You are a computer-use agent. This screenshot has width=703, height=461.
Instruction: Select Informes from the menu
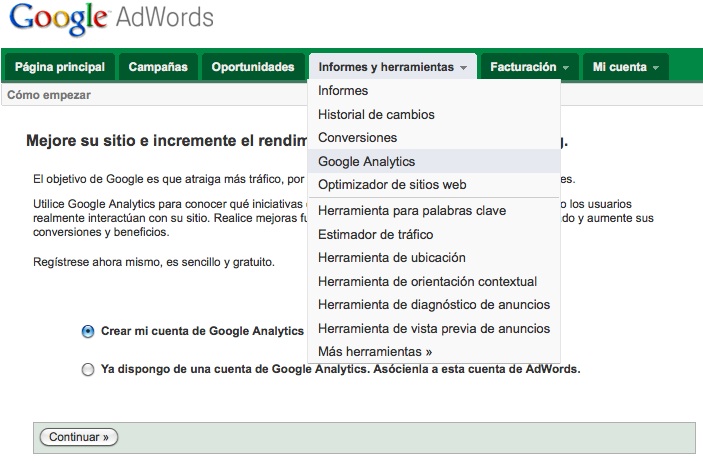coord(343,91)
